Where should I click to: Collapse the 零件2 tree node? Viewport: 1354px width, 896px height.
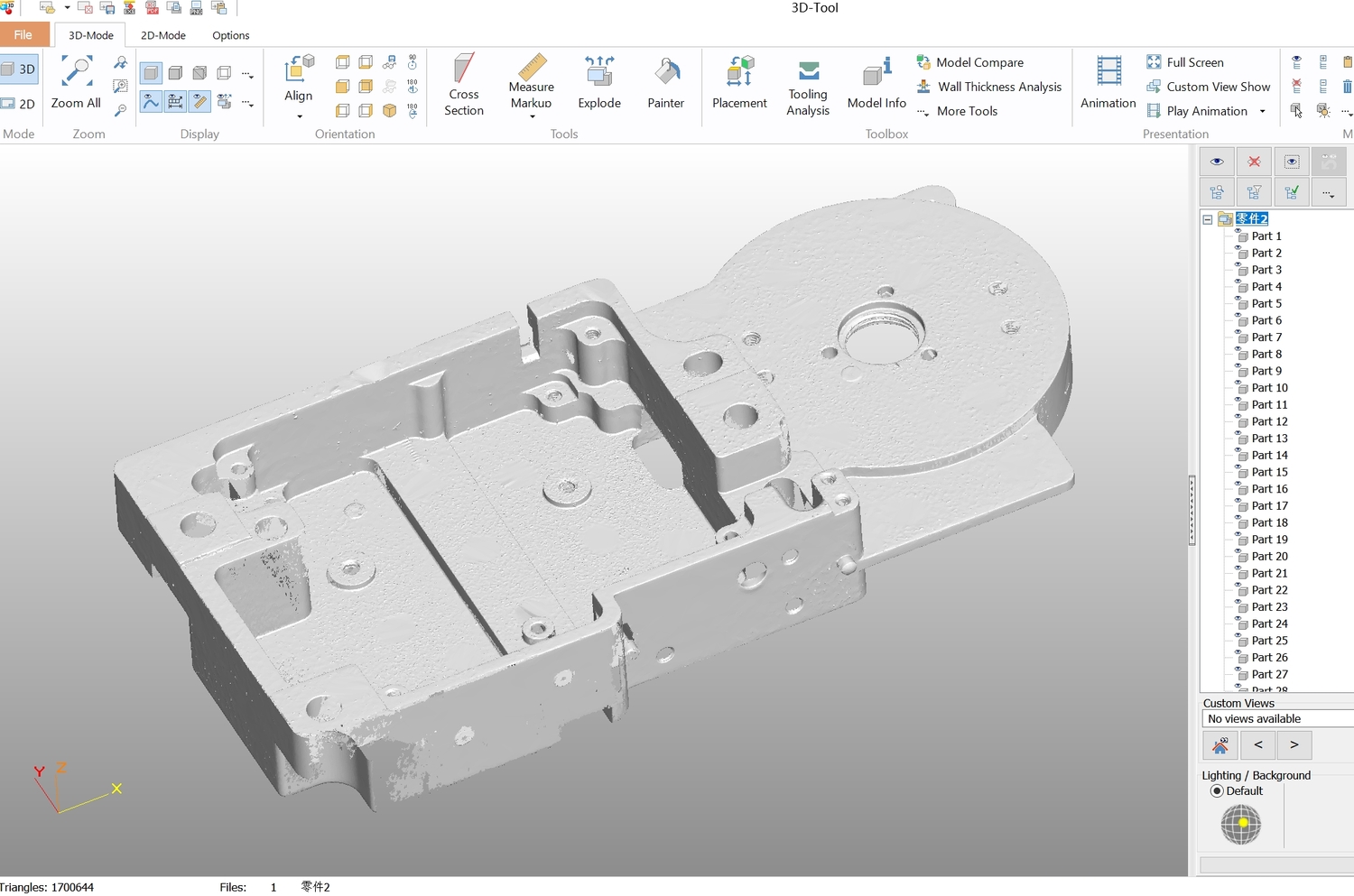[1208, 219]
